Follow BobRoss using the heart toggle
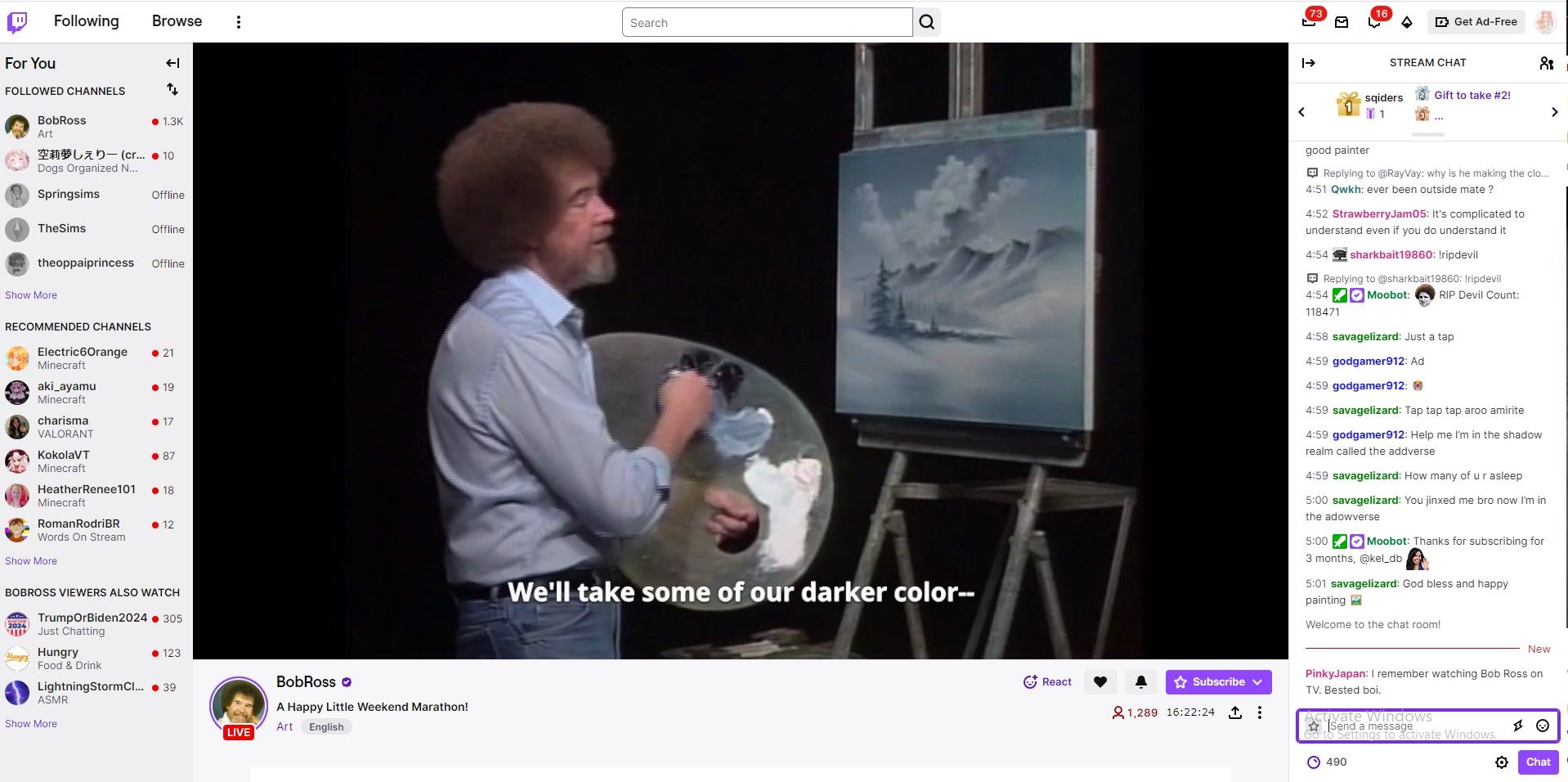Viewport: 1568px width, 782px height. click(x=1100, y=681)
